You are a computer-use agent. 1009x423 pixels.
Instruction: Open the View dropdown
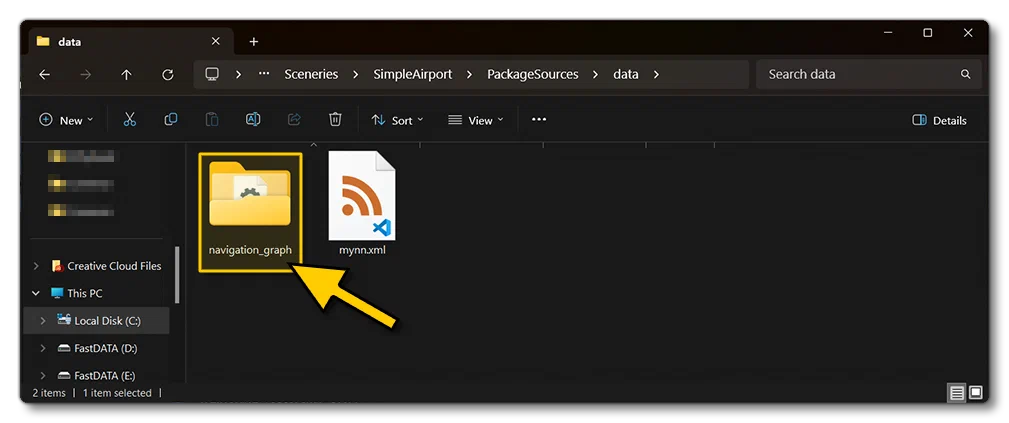coord(476,120)
